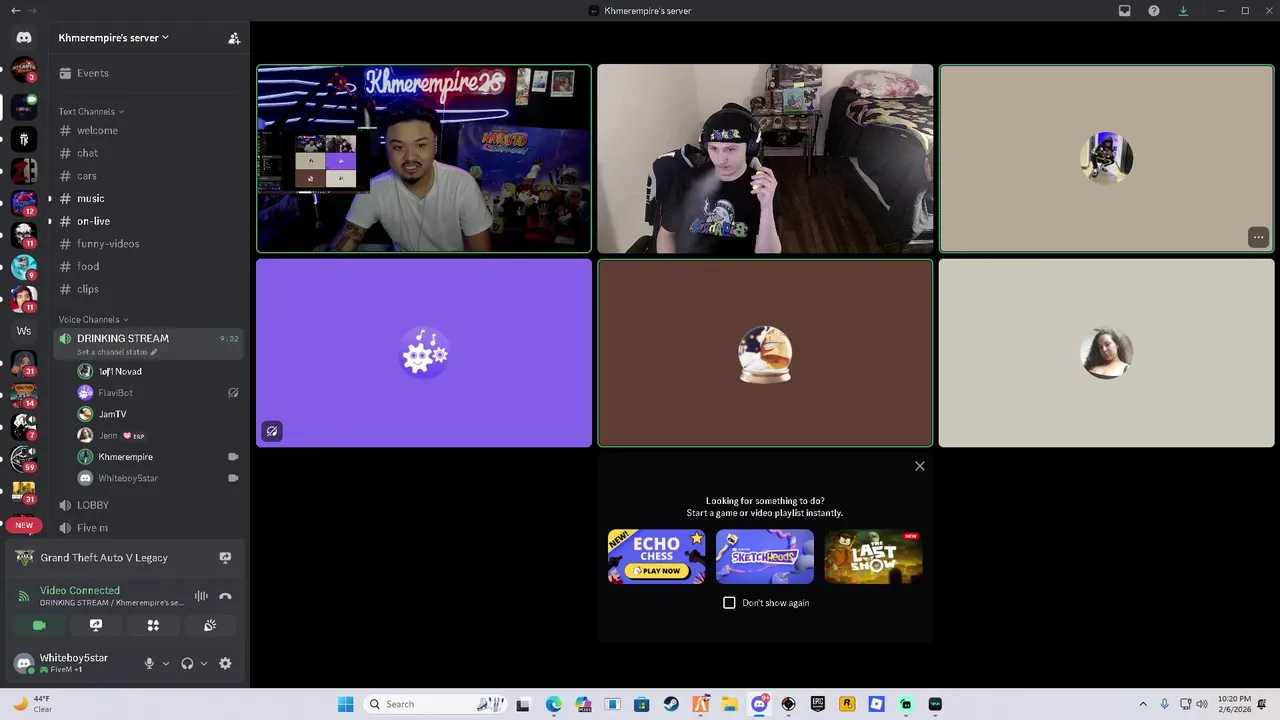Open Whiteboy5star user profile panel
The image size is (1280, 720).
click(72, 663)
